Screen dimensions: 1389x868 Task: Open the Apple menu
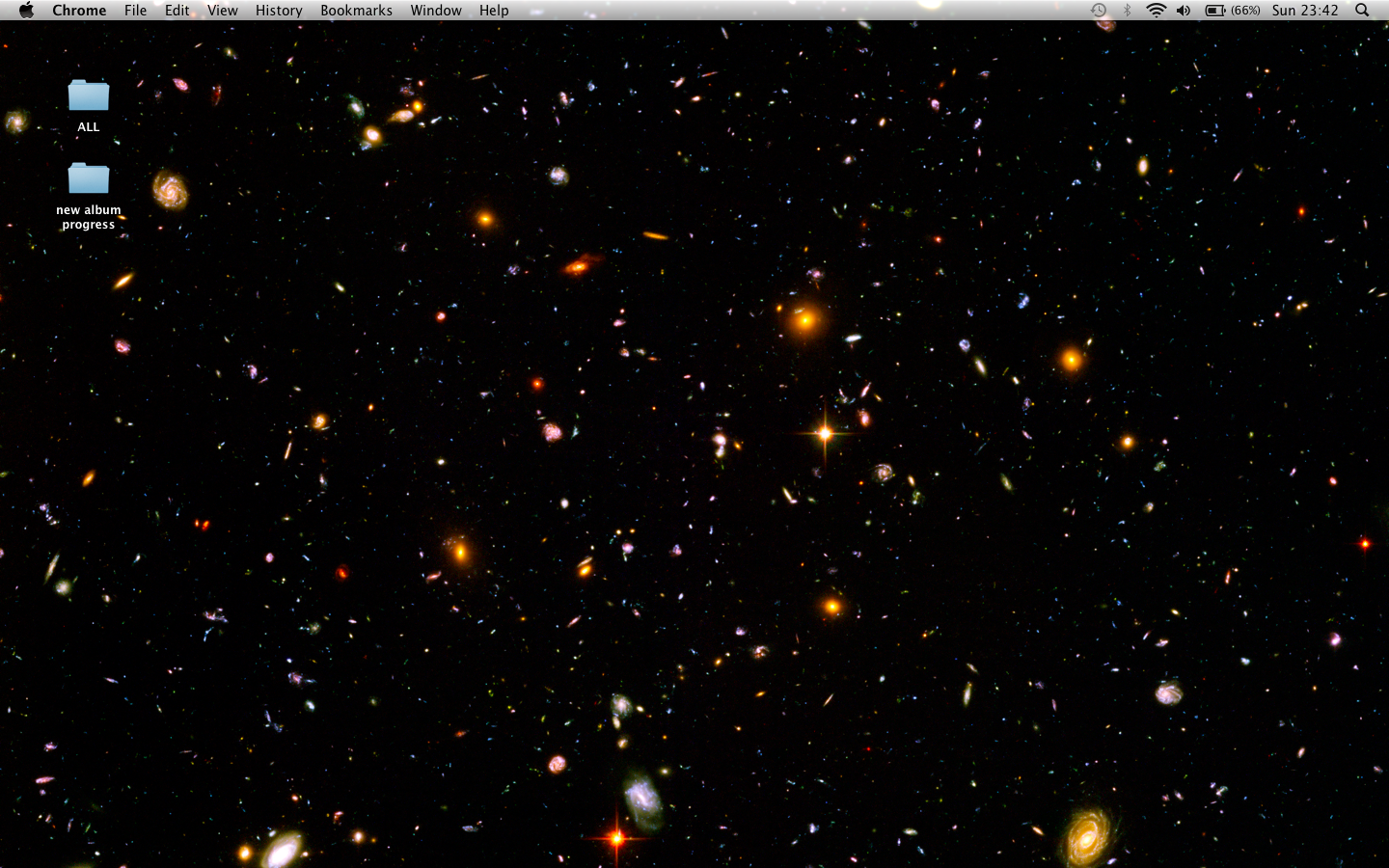click(26, 11)
